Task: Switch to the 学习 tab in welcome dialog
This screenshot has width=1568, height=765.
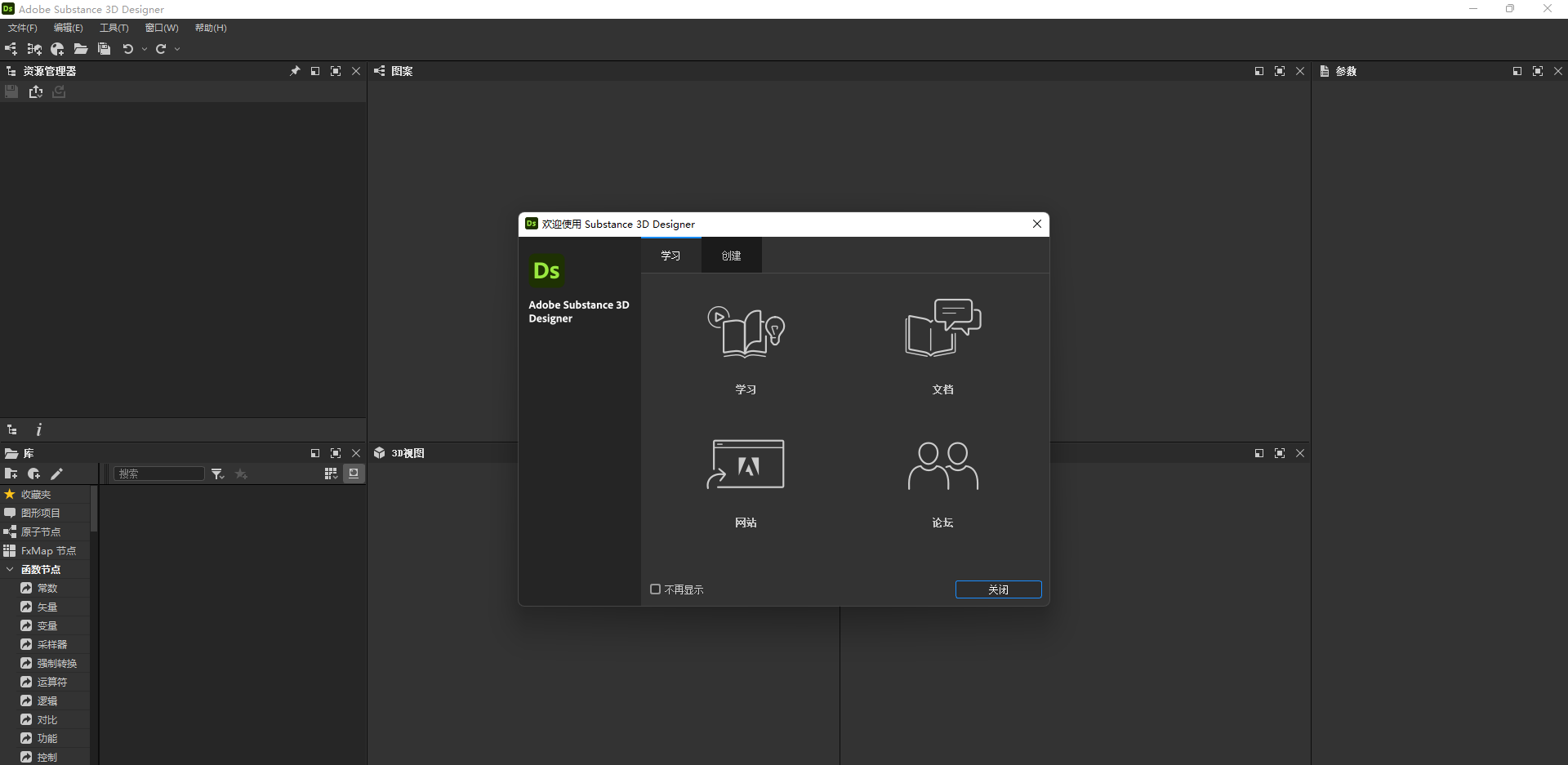Action: pos(671,256)
